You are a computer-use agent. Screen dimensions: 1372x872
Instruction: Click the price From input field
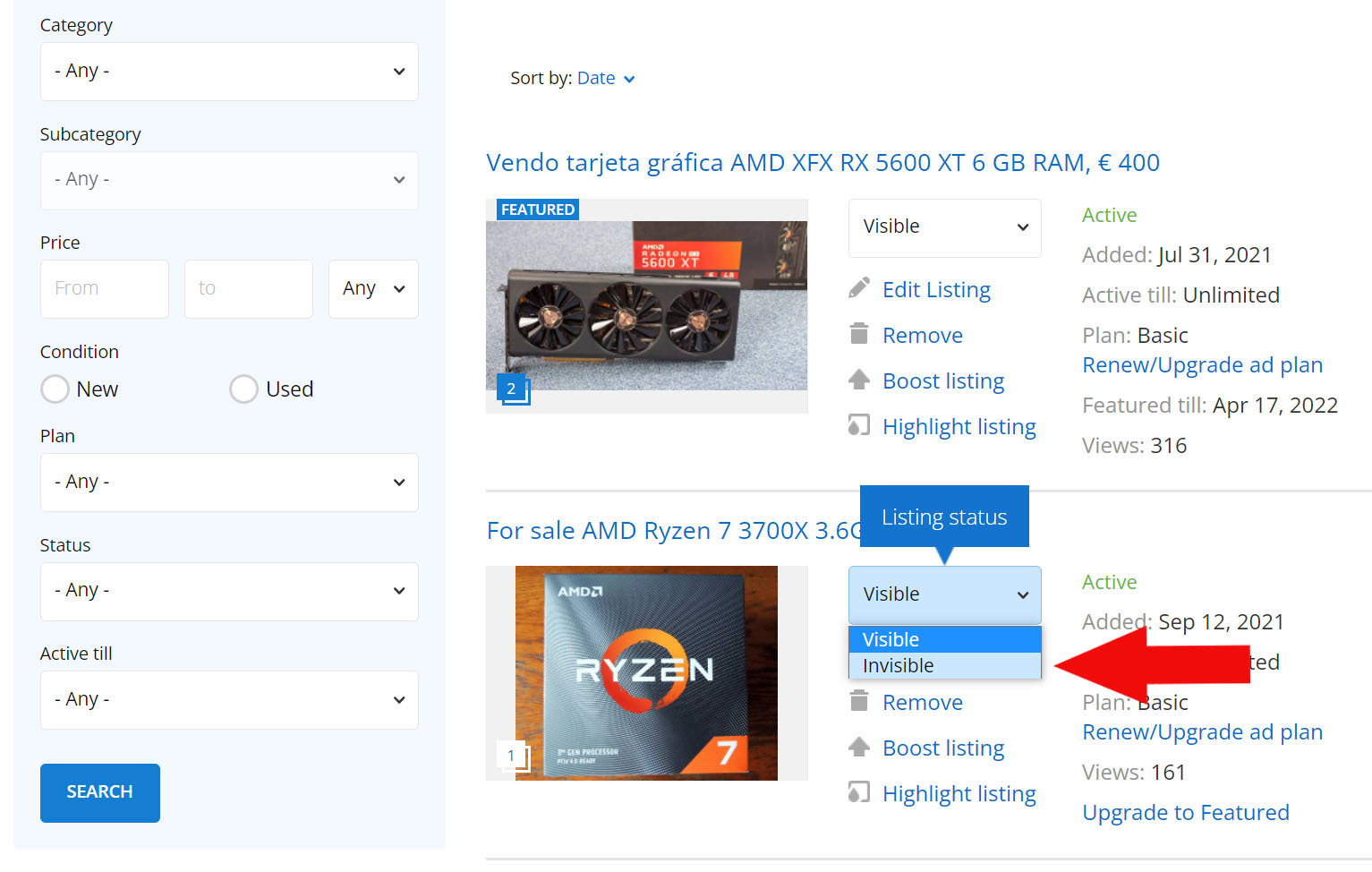coord(105,289)
